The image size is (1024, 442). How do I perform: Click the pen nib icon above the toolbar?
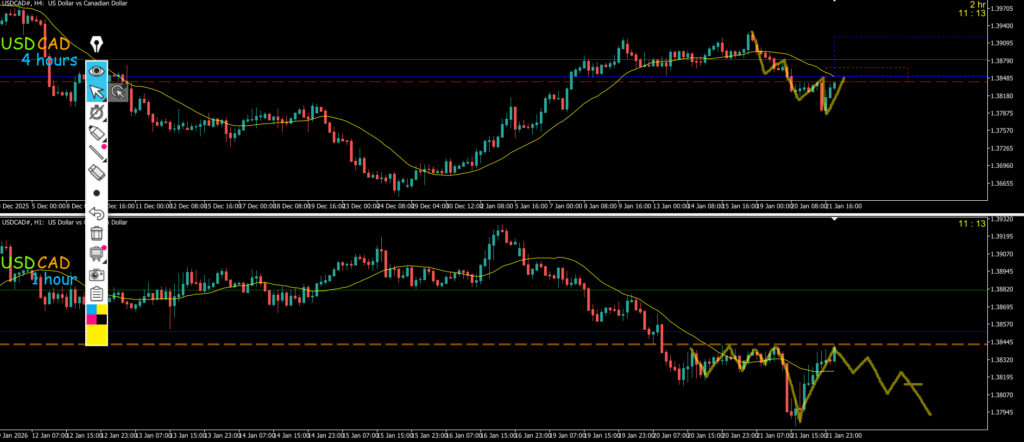pyautogui.click(x=97, y=44)
